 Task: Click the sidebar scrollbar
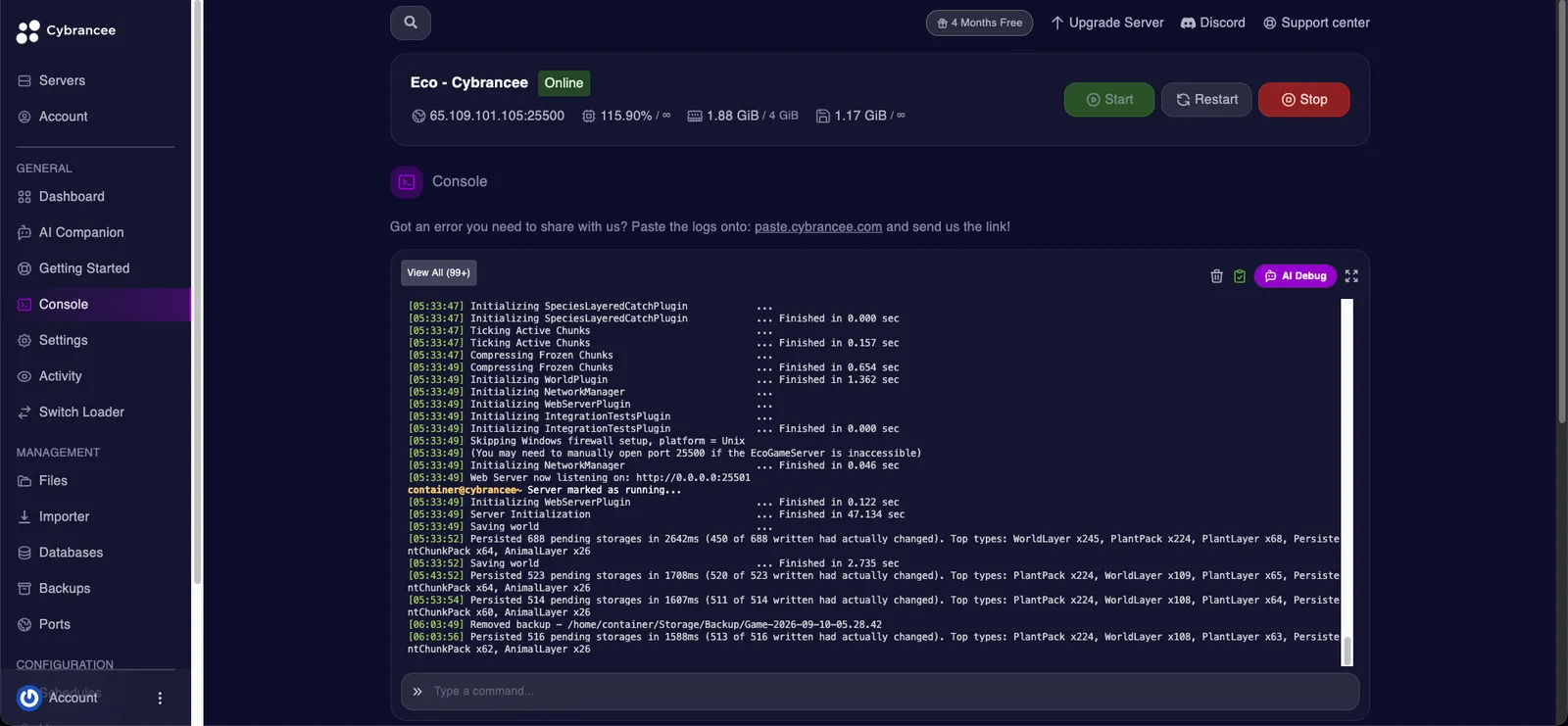pyautogui.click(x=197, y=292)
